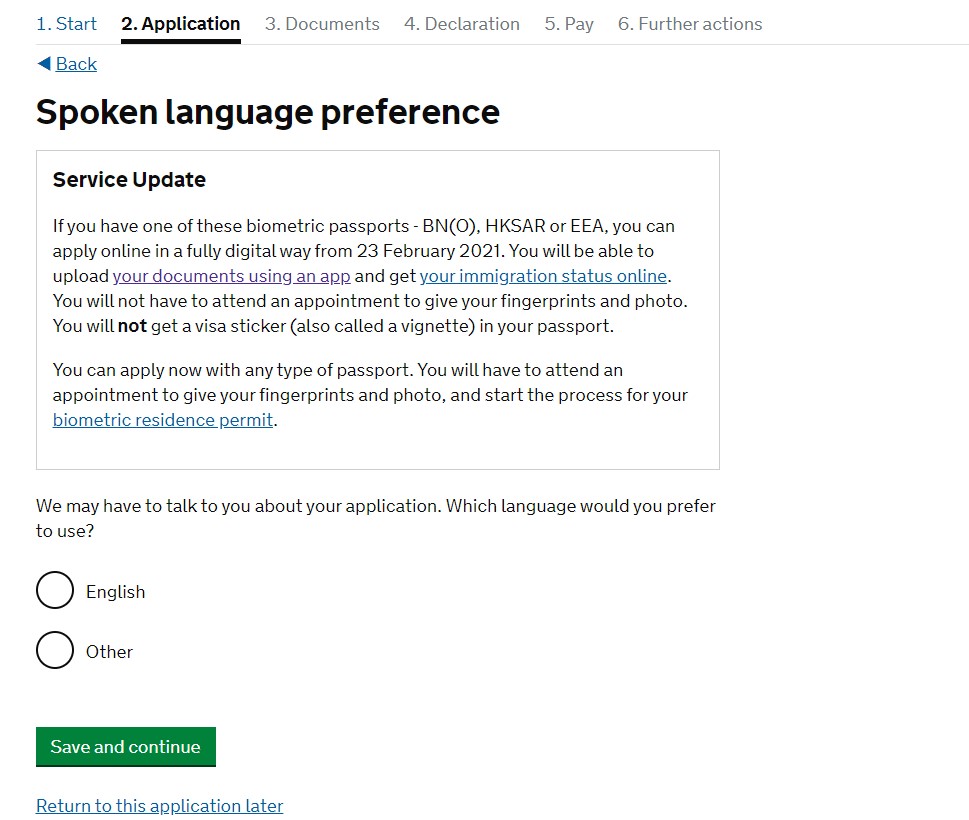
Task: Open 'your documents using an app' link
Action: 231,276
